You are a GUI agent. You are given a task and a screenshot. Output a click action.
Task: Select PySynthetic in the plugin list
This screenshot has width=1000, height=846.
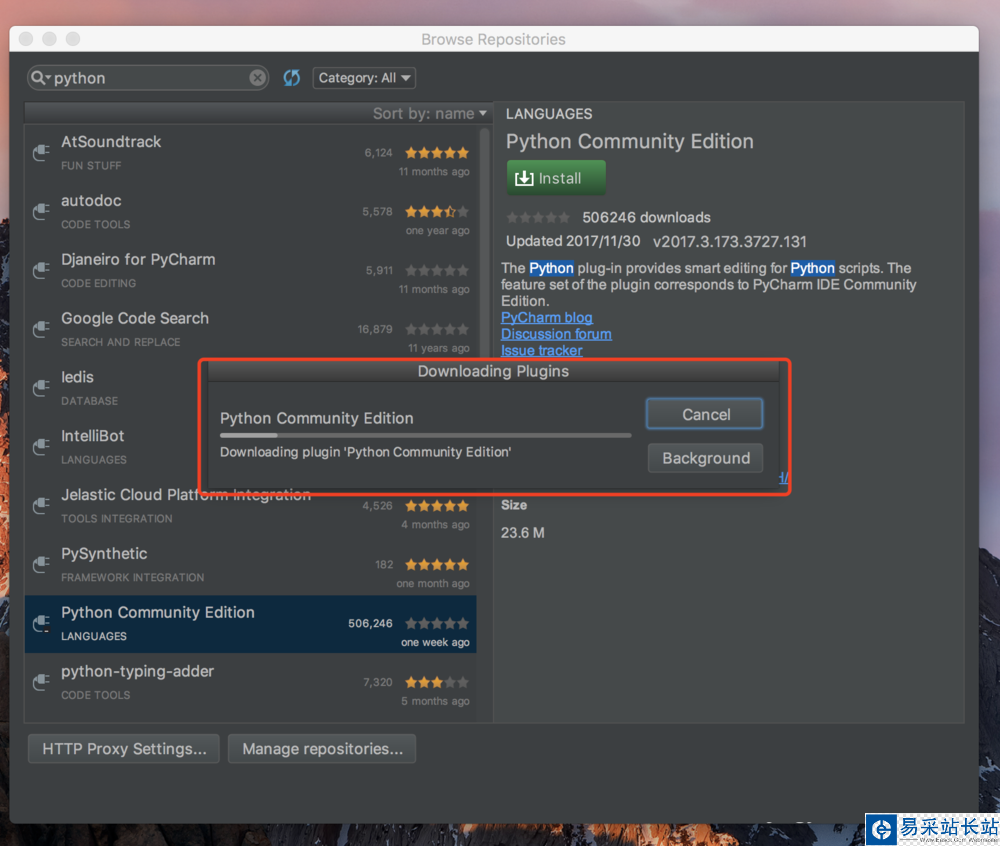coord(251,564)
